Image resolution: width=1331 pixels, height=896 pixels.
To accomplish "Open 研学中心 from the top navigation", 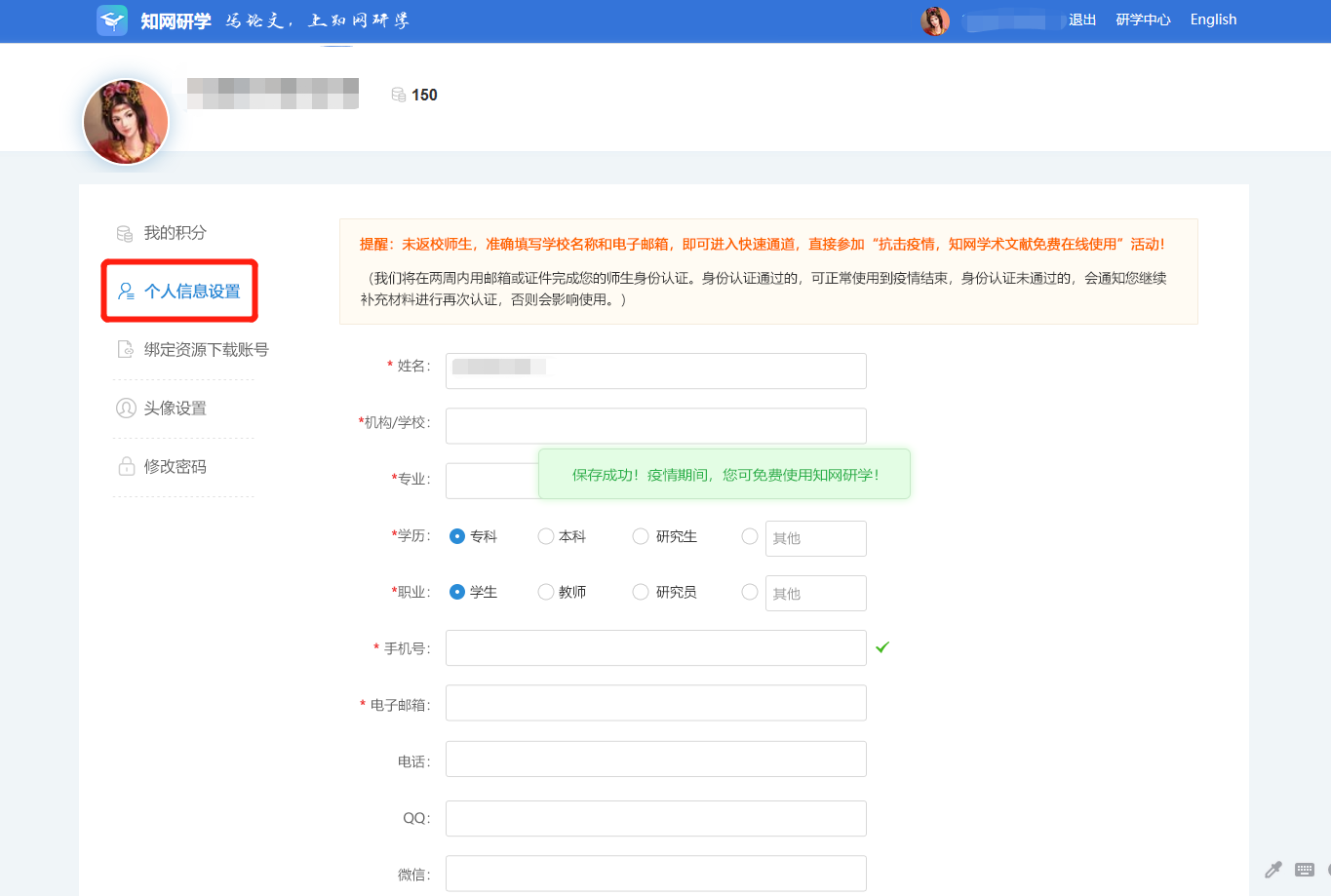I will point(1143,19).
